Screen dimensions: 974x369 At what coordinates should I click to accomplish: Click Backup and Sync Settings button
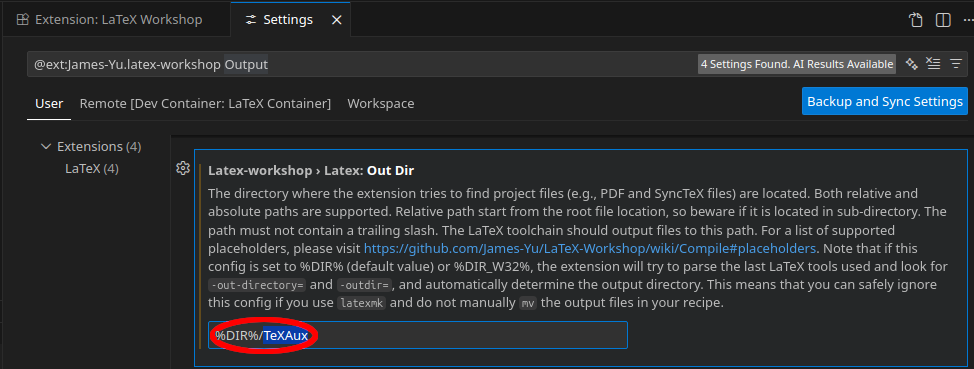point(885,101)
